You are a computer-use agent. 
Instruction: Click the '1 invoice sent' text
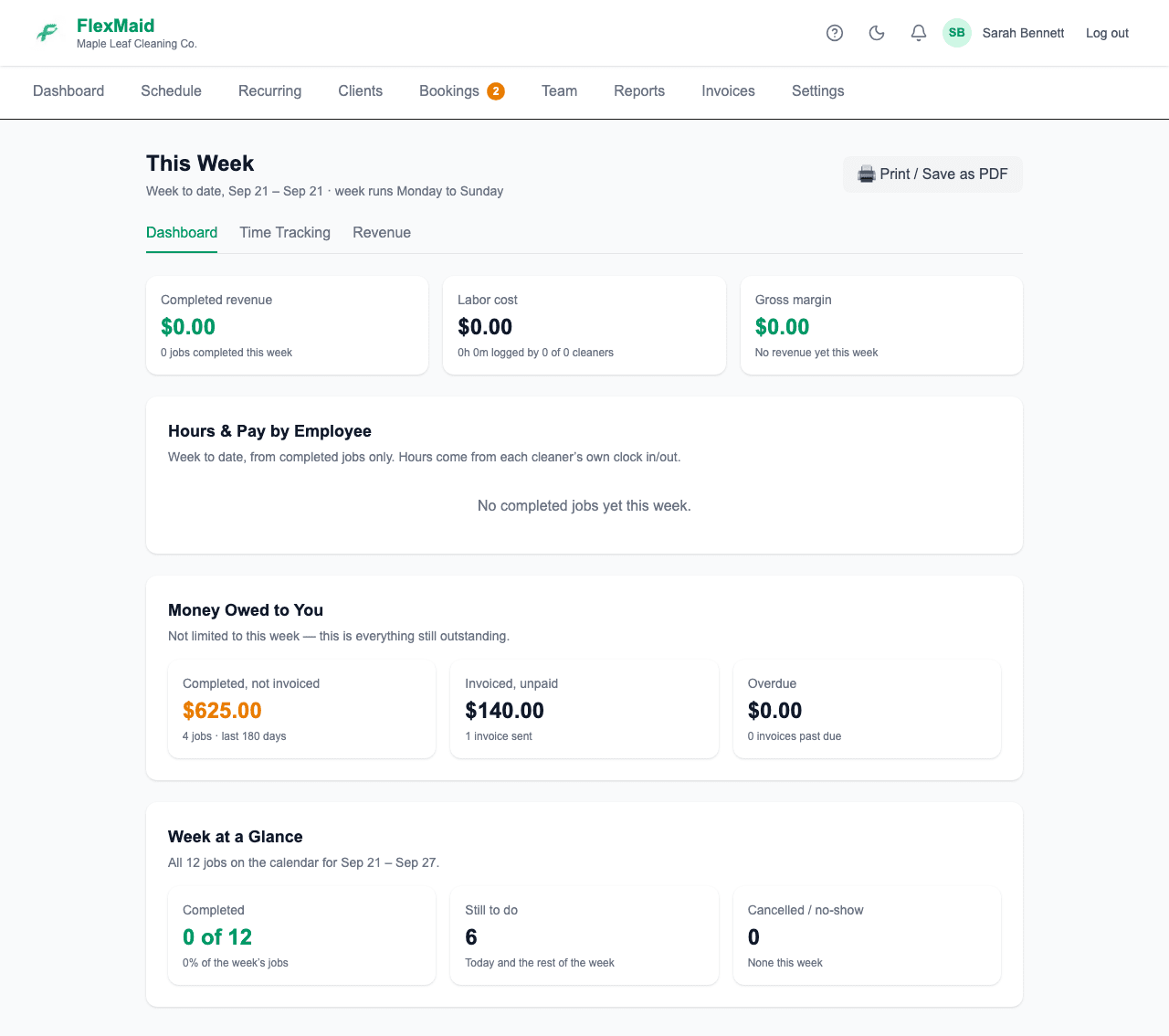click(x=499, y=736)
